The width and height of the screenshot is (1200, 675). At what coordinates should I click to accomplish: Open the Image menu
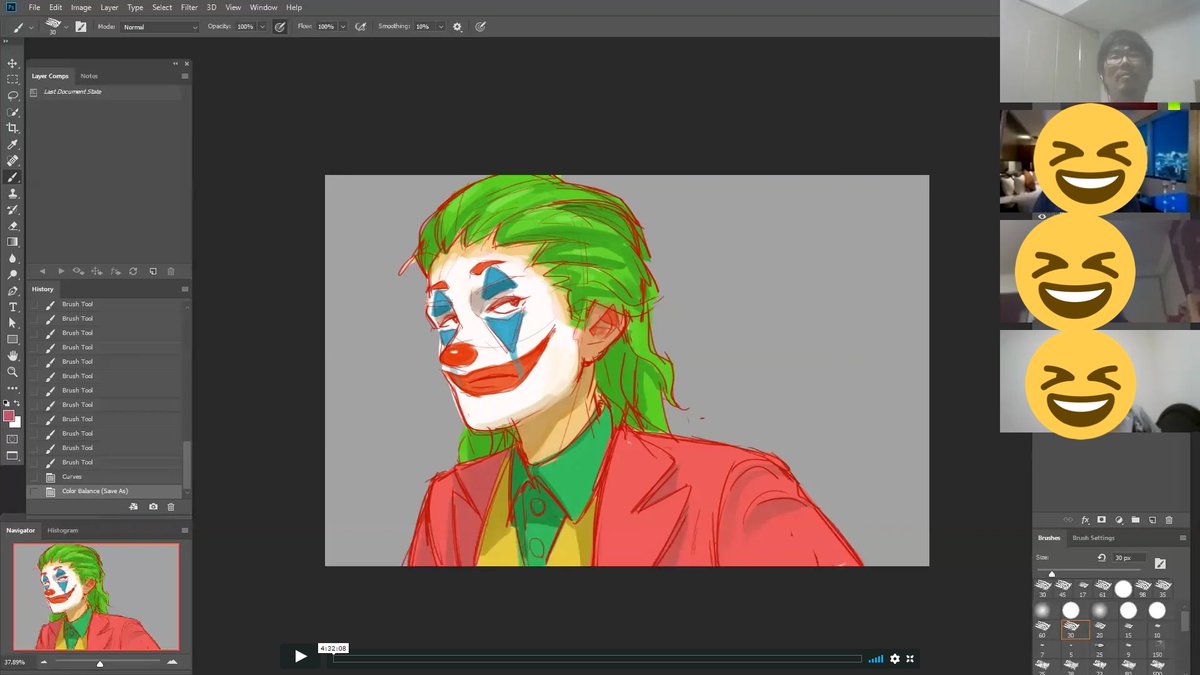click(x=81, y=7)
